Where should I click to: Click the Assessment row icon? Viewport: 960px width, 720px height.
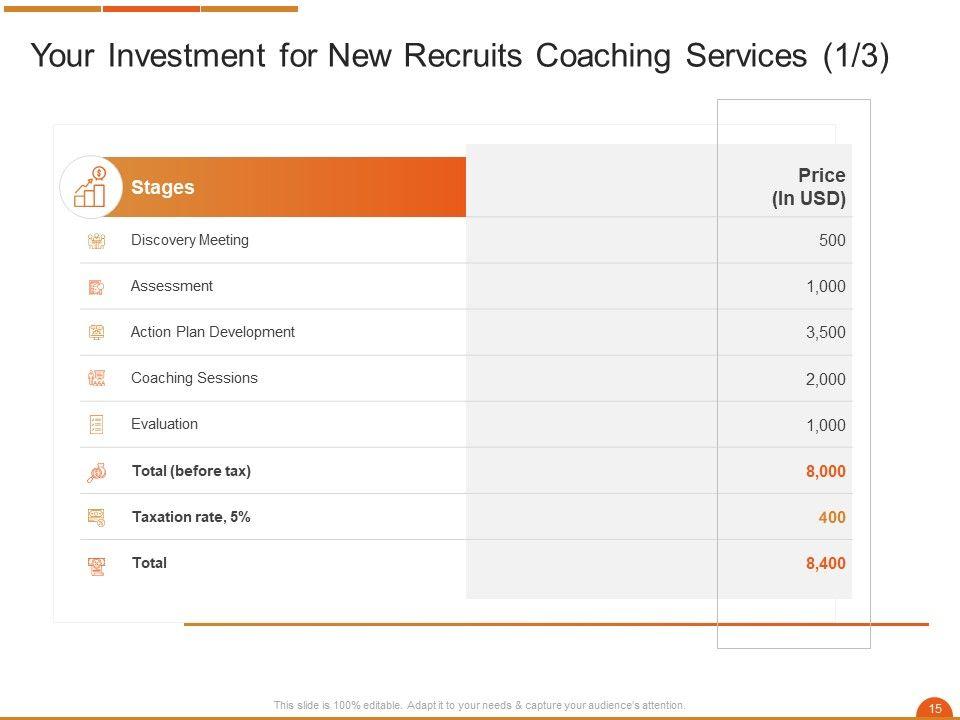[97, 287]
